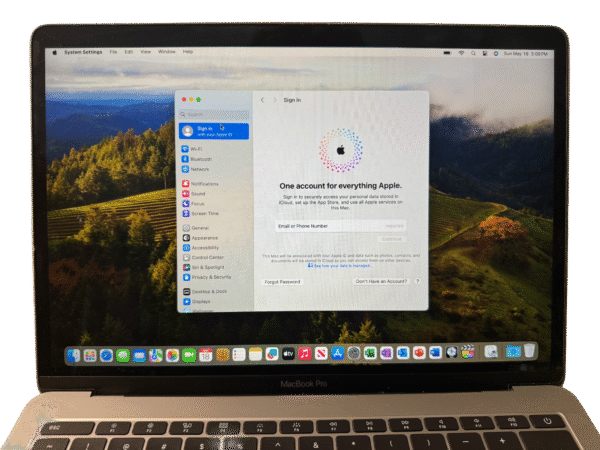600x450 pixels.
Task: Open the Downloads folder in the Dock
Action: [513, 351]
